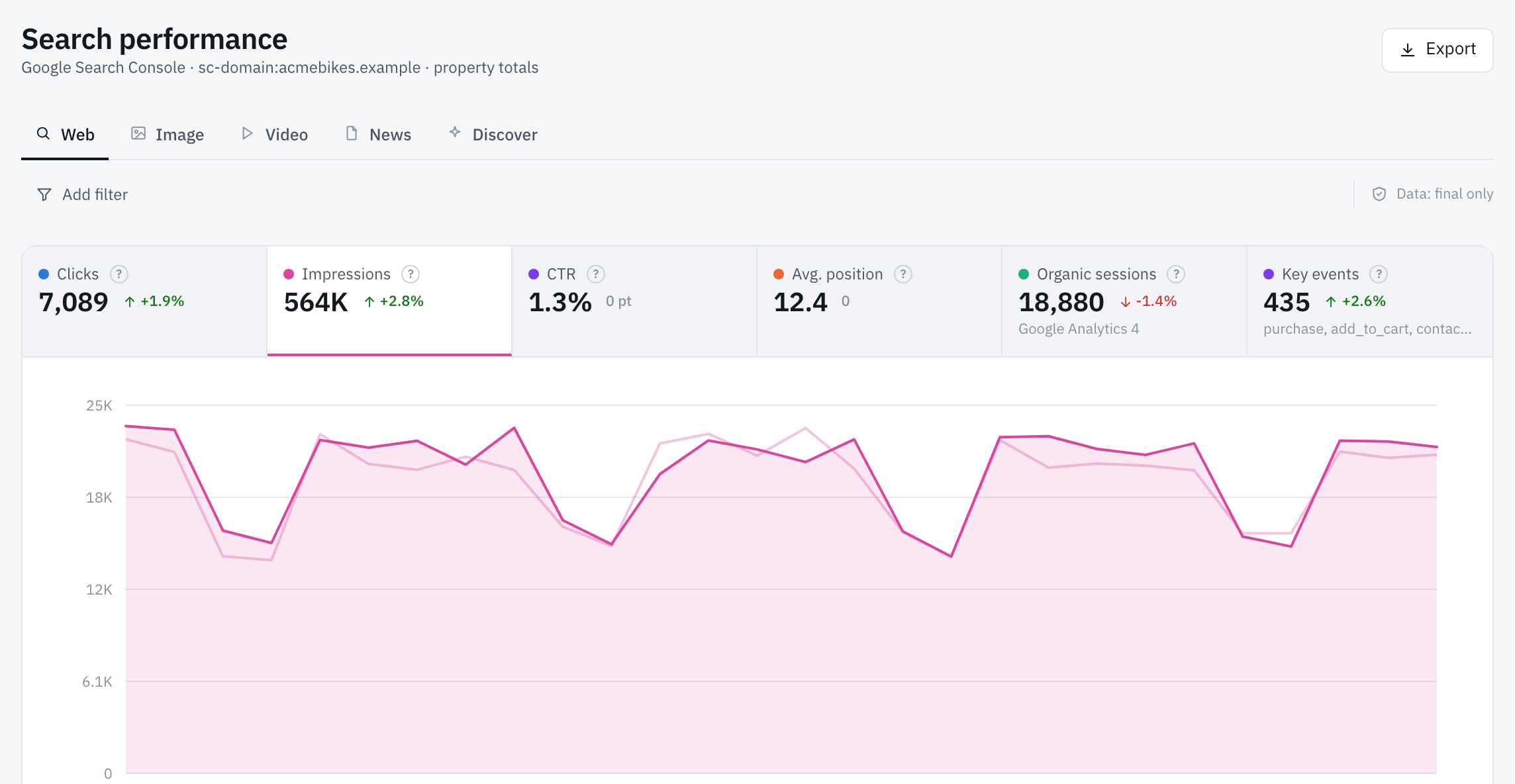
Task: Toggle the Impressions metric card off
Action: pyautogui.click(x=389, y=301)
